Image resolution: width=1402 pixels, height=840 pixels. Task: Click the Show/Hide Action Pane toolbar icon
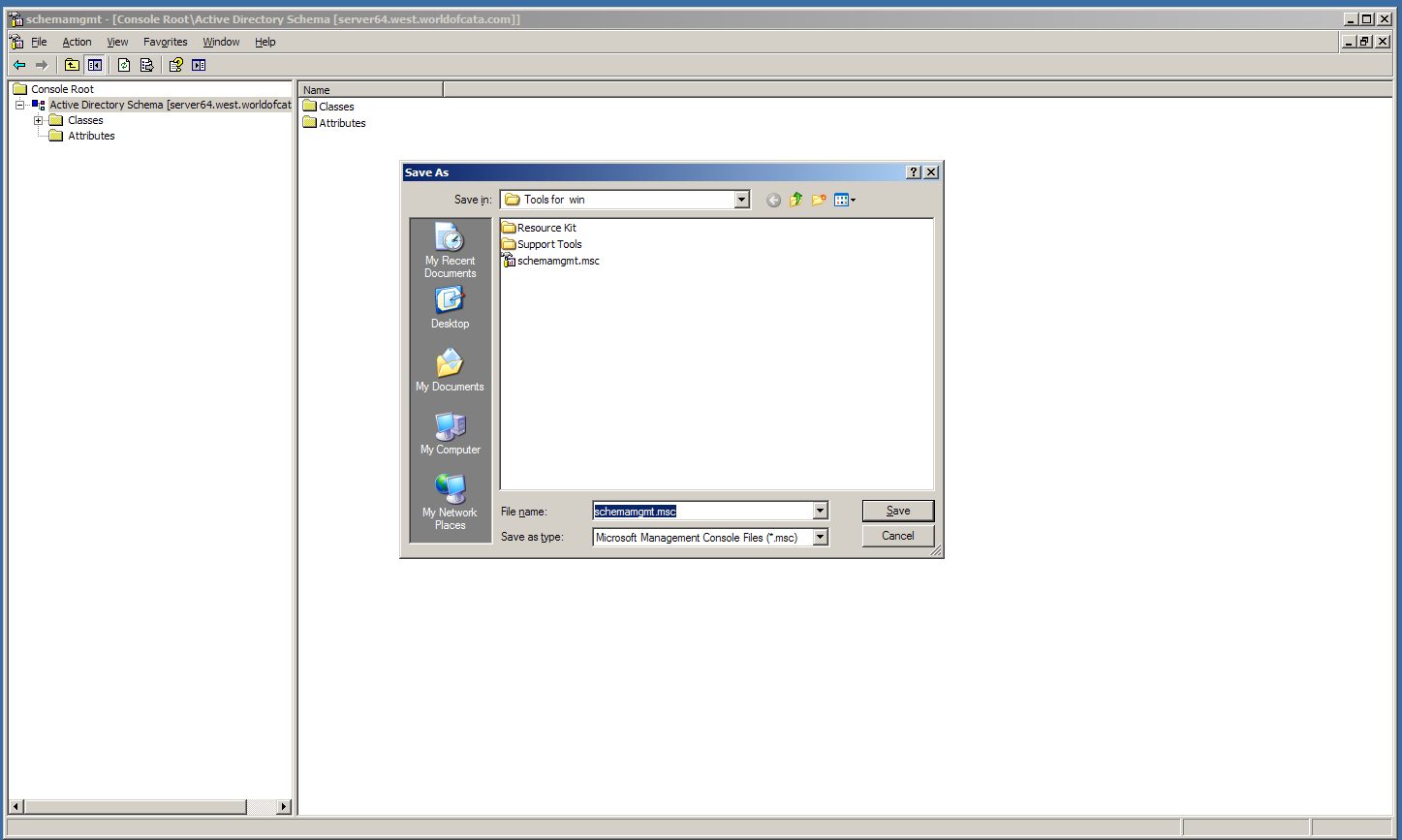click(x=199, y=65)
